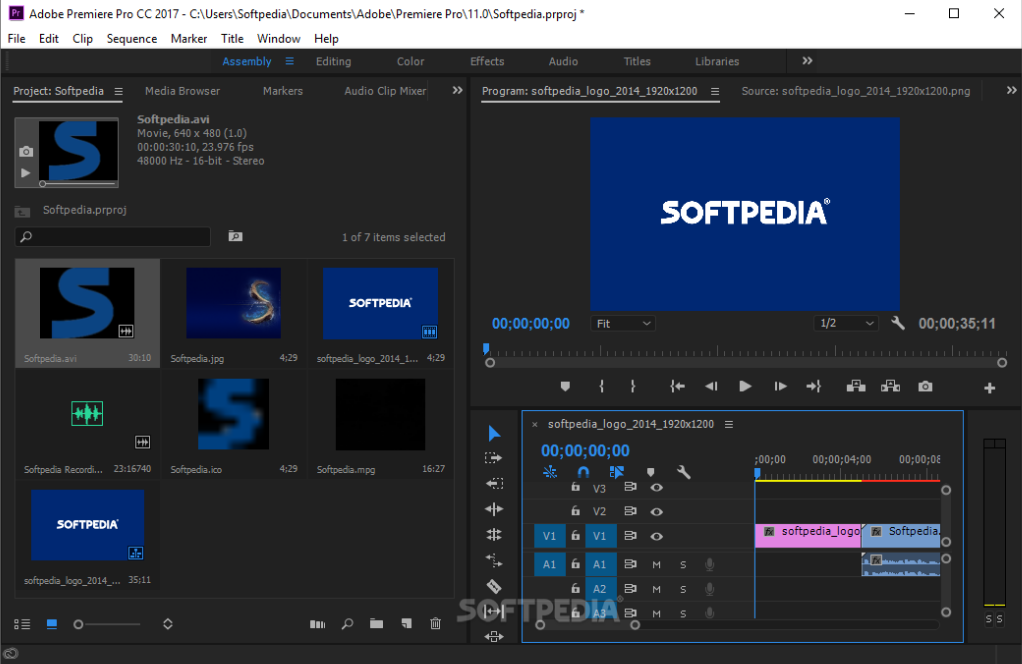Image resolution: width=1022 pixels, height=664 pixels.
Task: Mute audio track A1
Action: (656, 565)
